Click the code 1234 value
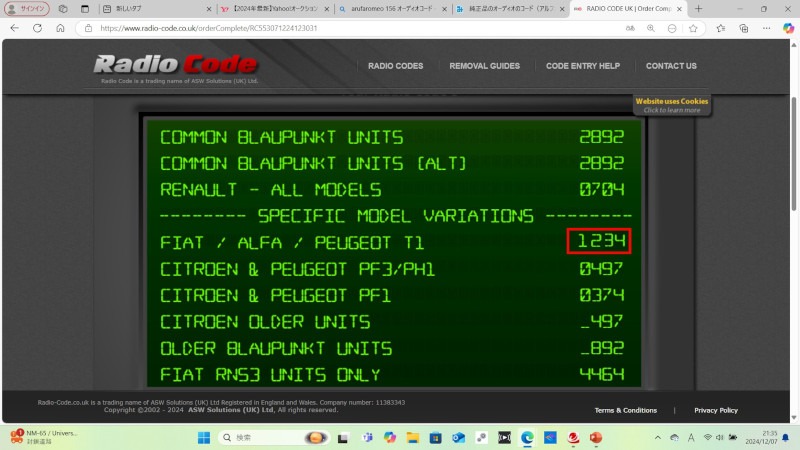The width and height of the screenshot is (800, 450). [x=601, y=241]
